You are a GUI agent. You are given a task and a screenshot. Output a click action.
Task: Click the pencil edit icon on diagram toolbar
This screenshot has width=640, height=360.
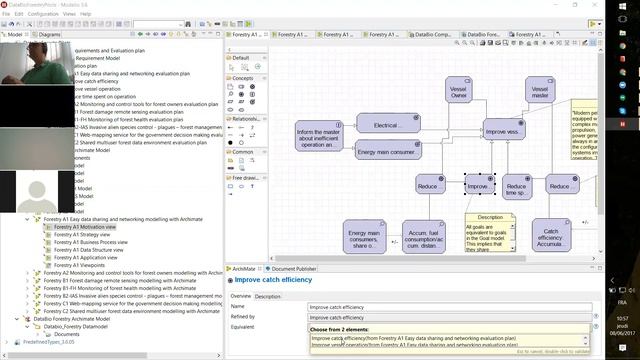click(x=584, y=43)
